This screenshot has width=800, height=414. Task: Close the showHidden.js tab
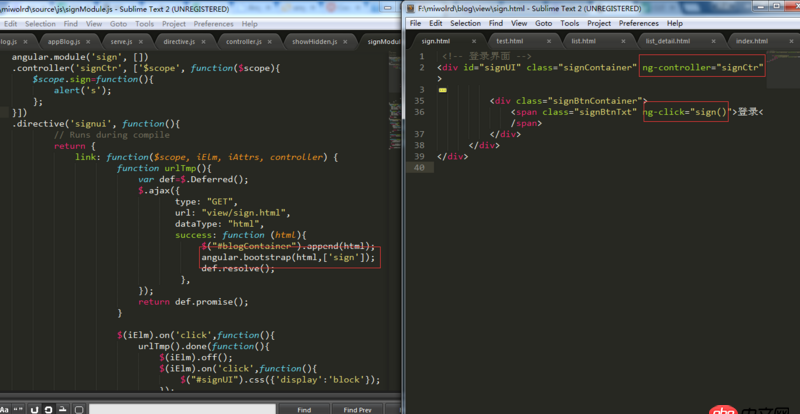(346, 42)
